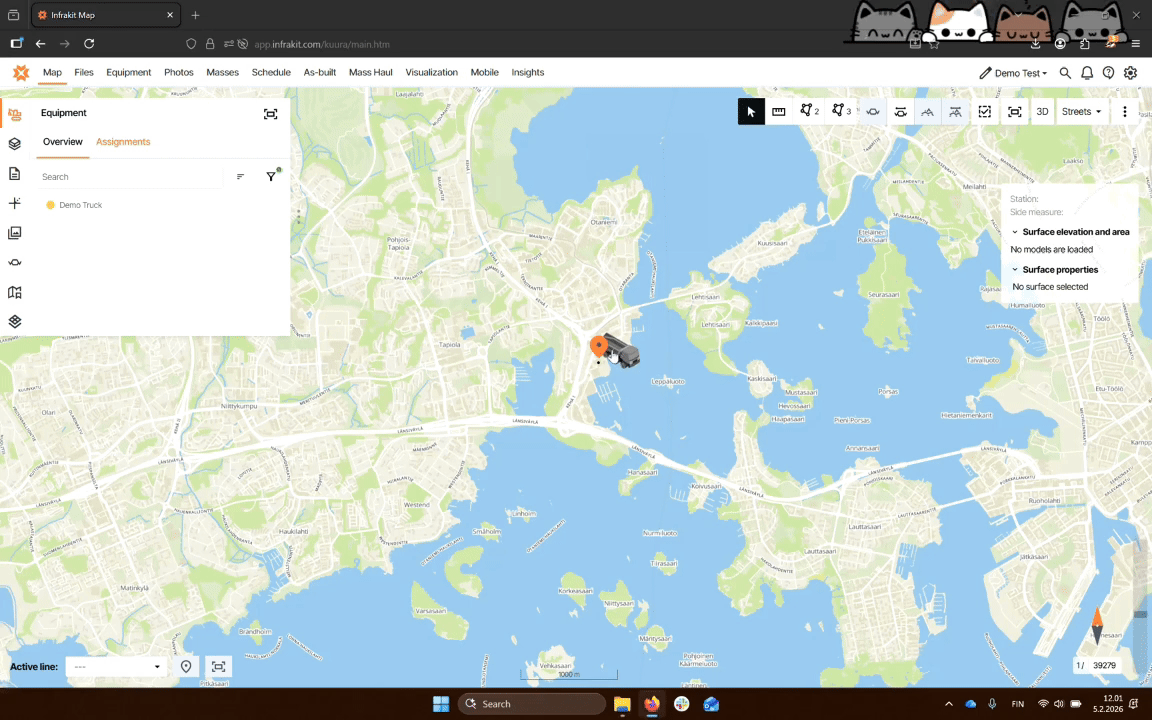This screenshot has height=720, width=1152.
Task: Open the Equipment sidebar panel icon
Action: (x=15, y=115)
